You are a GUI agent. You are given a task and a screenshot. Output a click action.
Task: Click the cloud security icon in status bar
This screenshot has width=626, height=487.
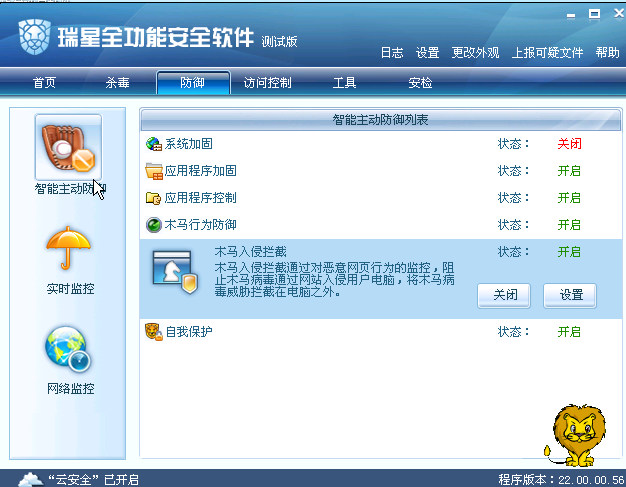pyautogui.click(x=30, y=479)
